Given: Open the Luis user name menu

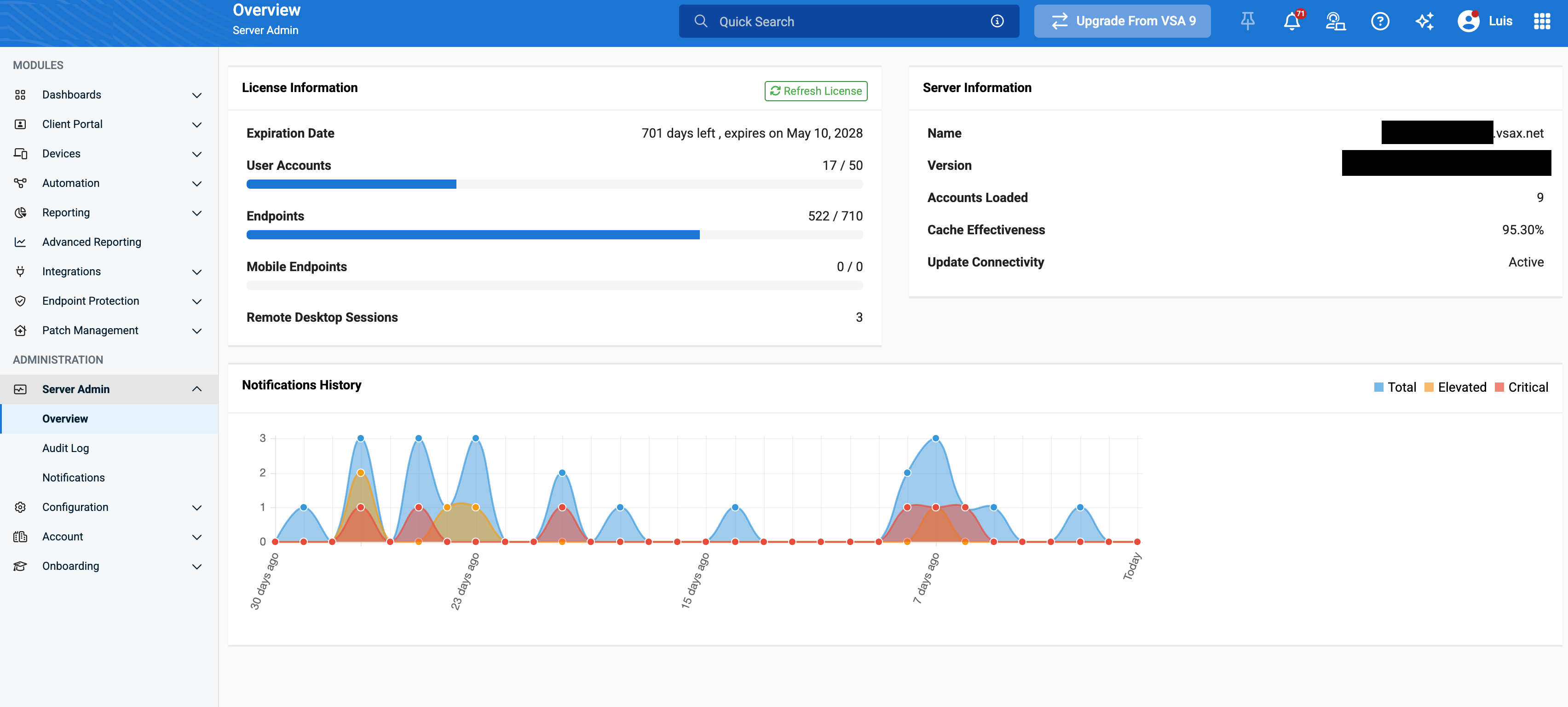Looking at the screenshot, I should tap(1500, 21).
